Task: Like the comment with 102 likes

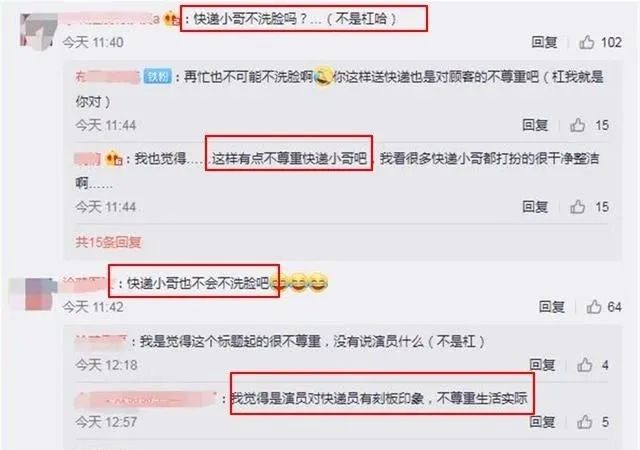Action: click(587, 42)
